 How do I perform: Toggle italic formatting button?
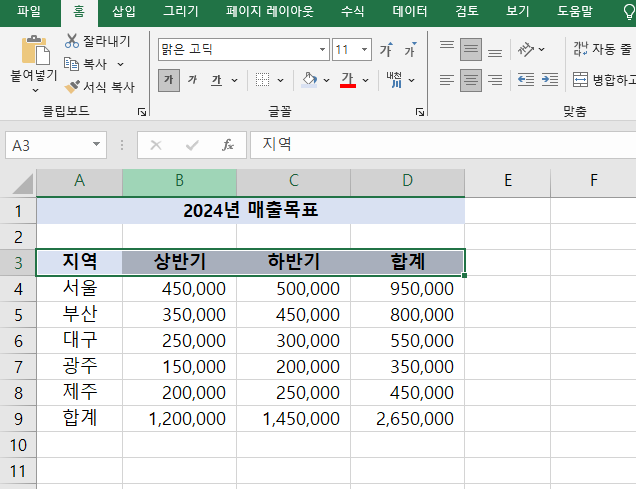[x=192, y=80]
